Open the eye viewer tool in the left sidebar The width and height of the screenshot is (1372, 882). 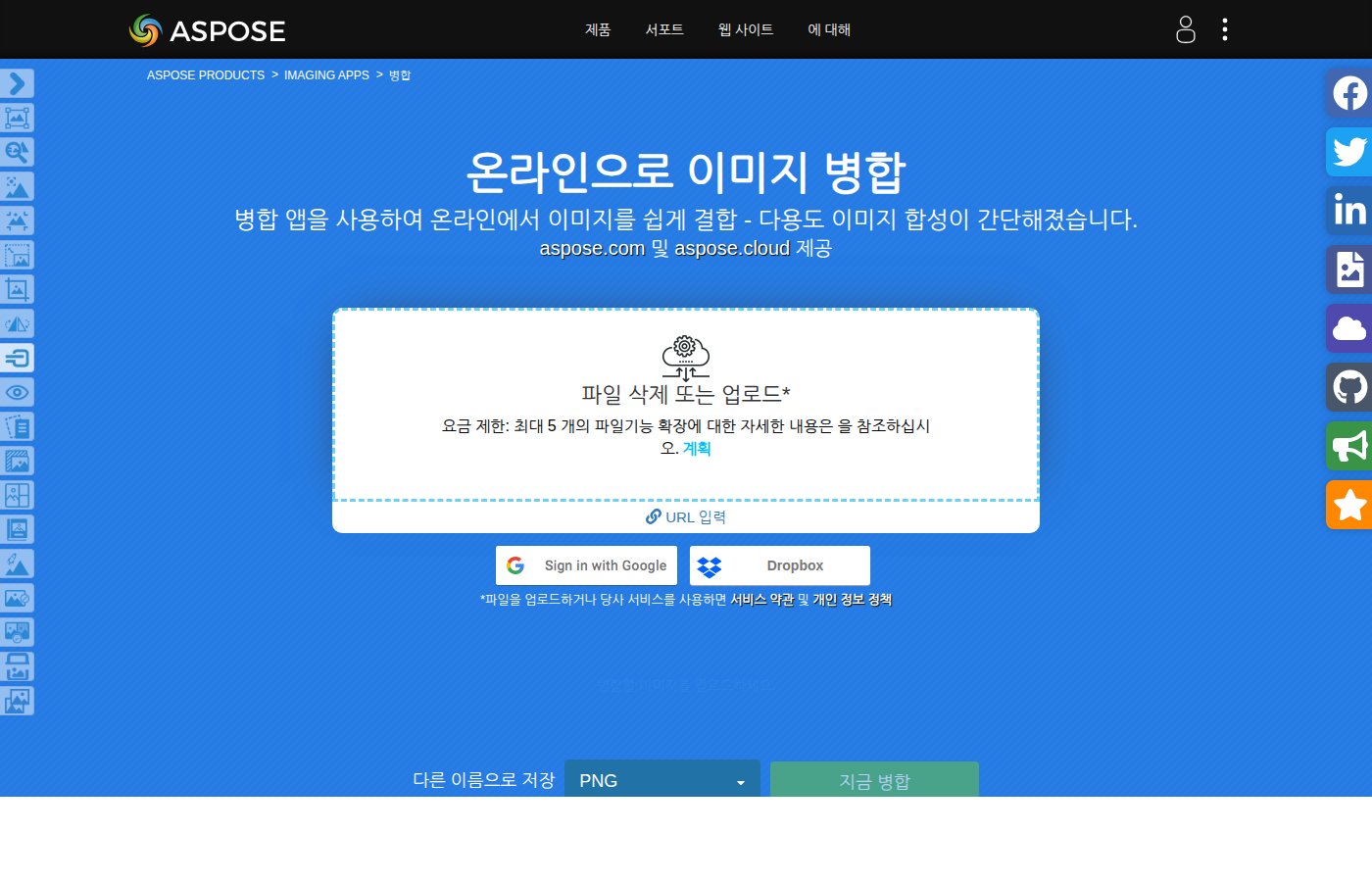pyautogui.click(x=17, y=392)
